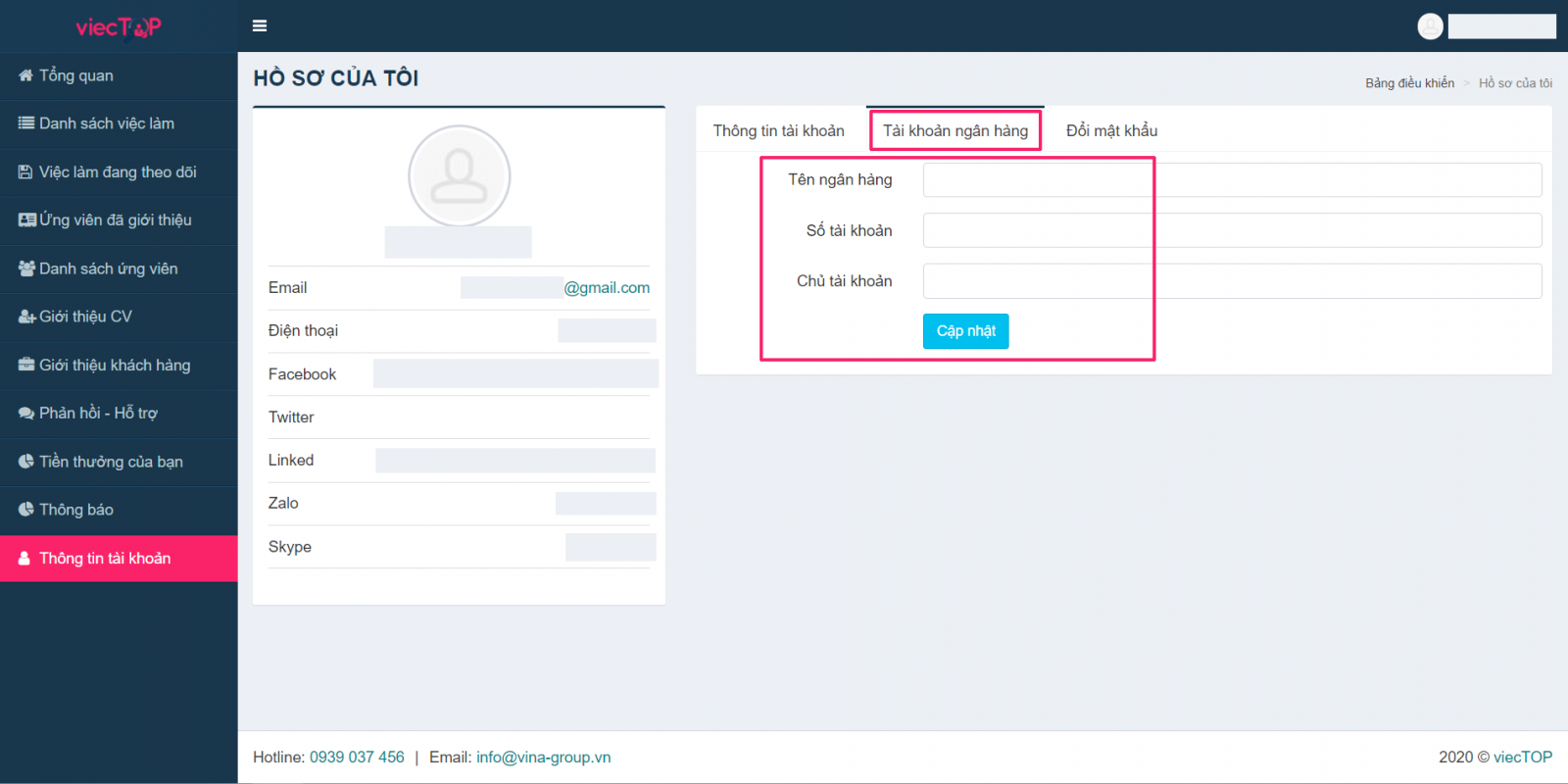Viewport: 1568px width, 784px height.
Task: Open Phản hồi - Hỗ trợ page
Action: click(x=119, y=414)
